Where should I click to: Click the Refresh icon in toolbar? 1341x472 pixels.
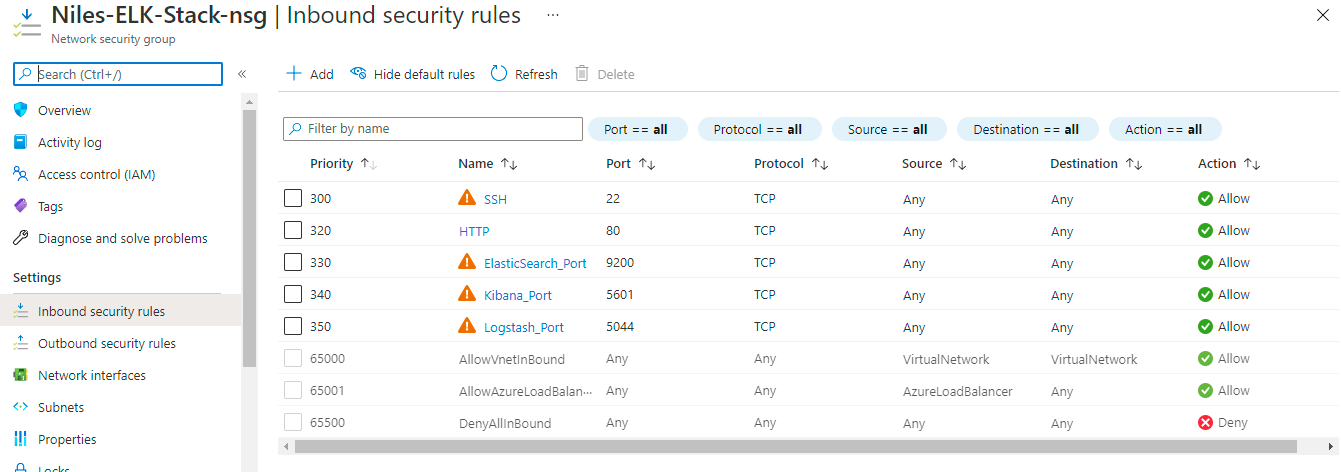tap(499, 74)
